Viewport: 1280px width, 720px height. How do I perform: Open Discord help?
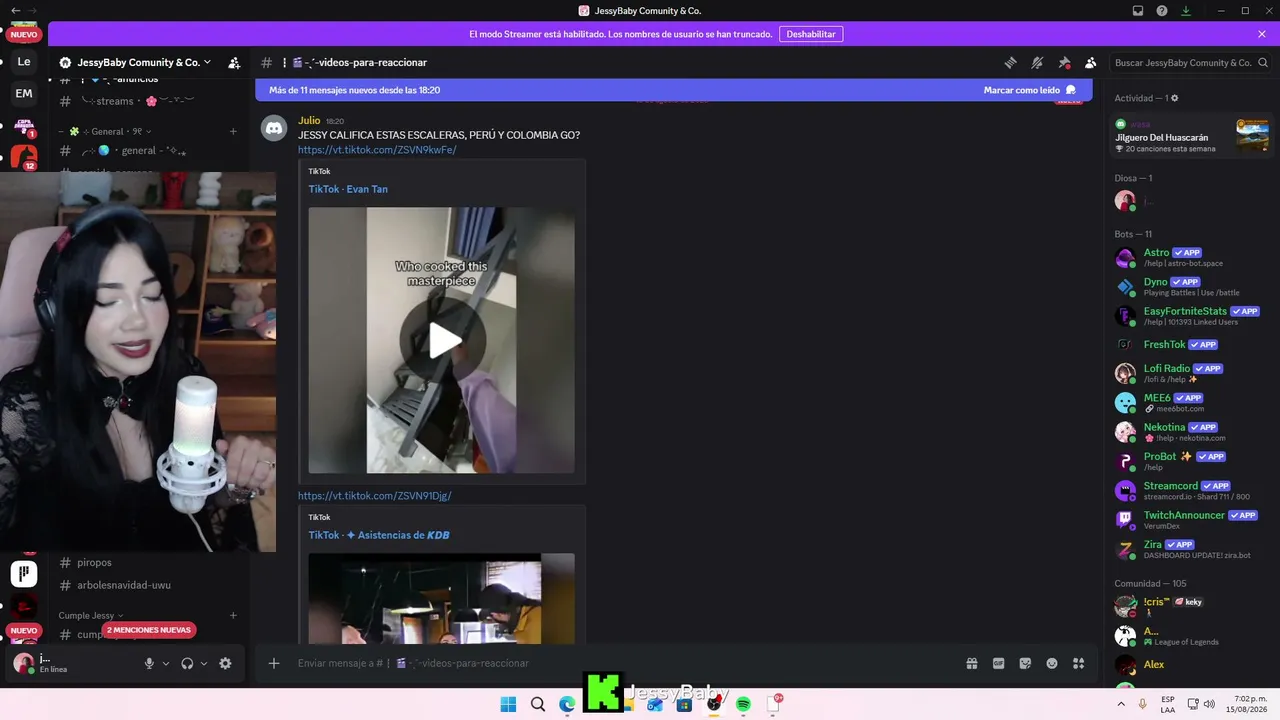[x=1162, y=11]
